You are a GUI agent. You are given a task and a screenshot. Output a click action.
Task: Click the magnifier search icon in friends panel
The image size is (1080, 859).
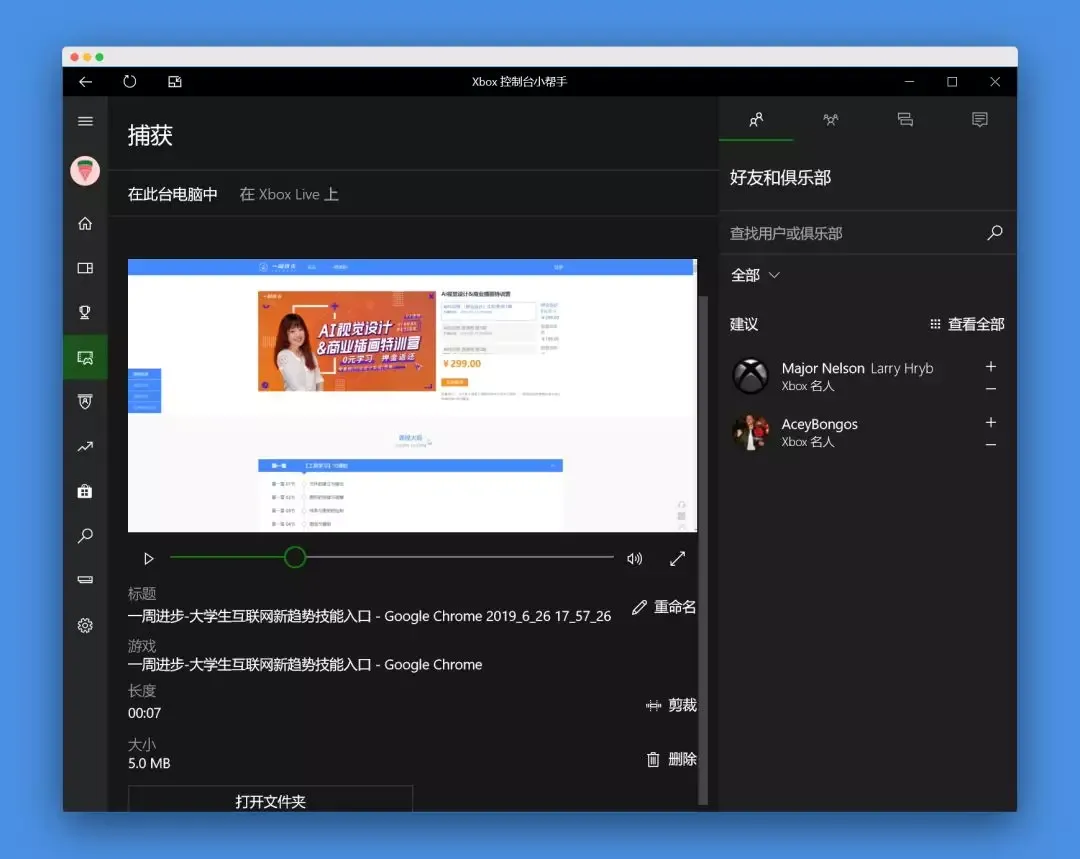pos(995,232)
